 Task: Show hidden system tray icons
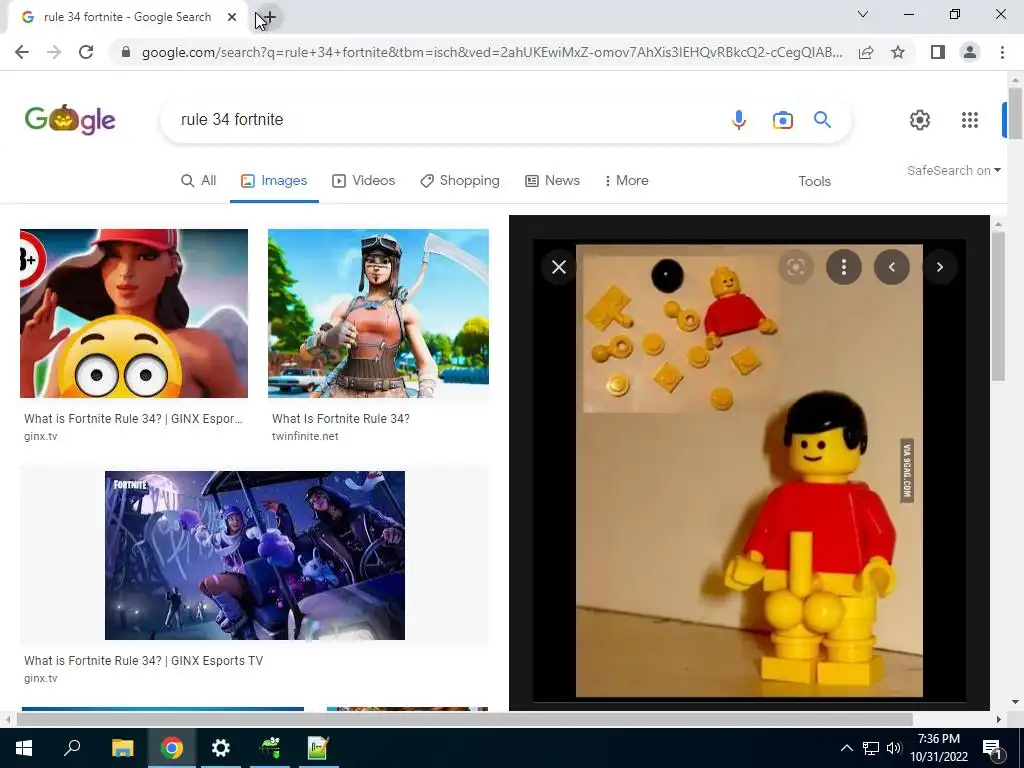click(x=846, y=748)
